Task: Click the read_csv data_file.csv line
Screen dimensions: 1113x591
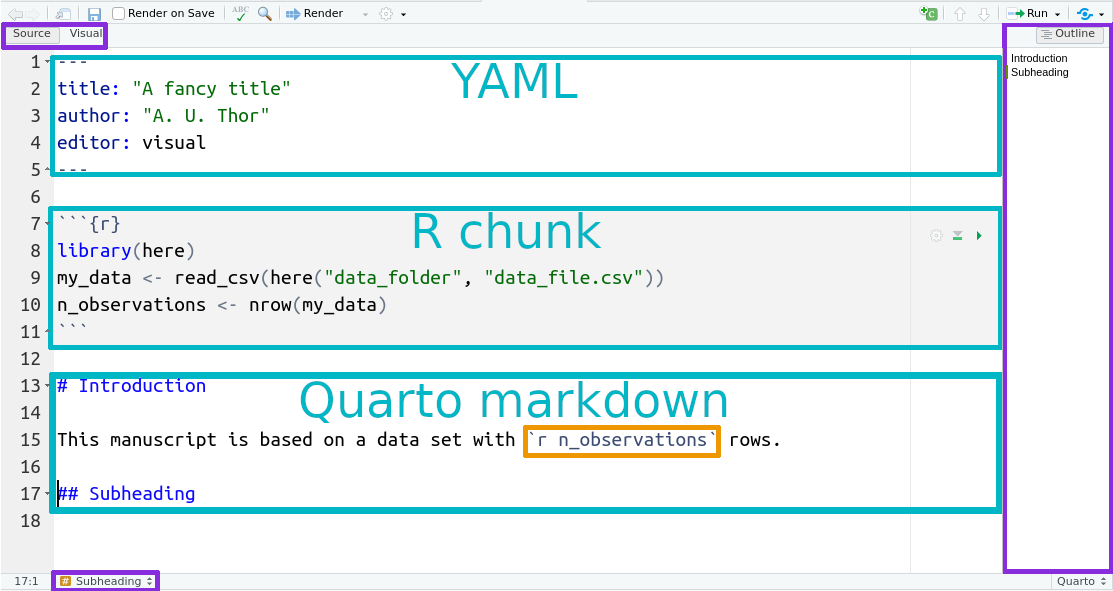Action: pos(361,277)
